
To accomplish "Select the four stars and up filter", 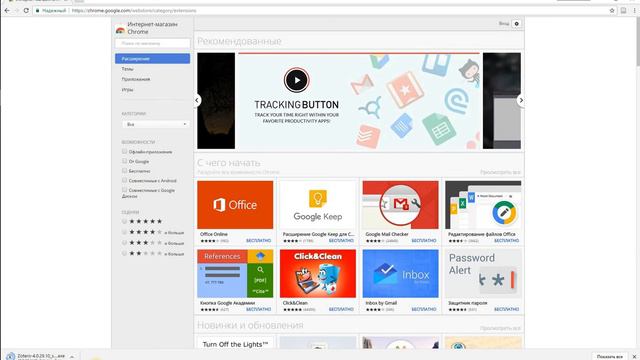I will (x=124, y=232).
